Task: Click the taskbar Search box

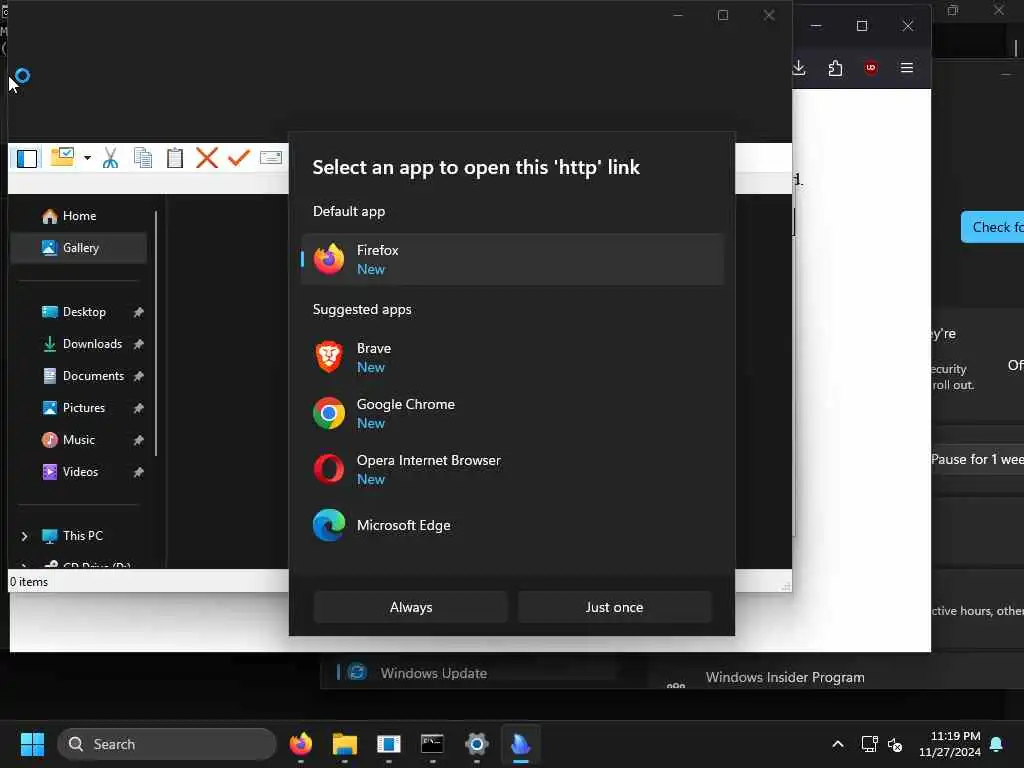Action: click(x=167, y=744)
